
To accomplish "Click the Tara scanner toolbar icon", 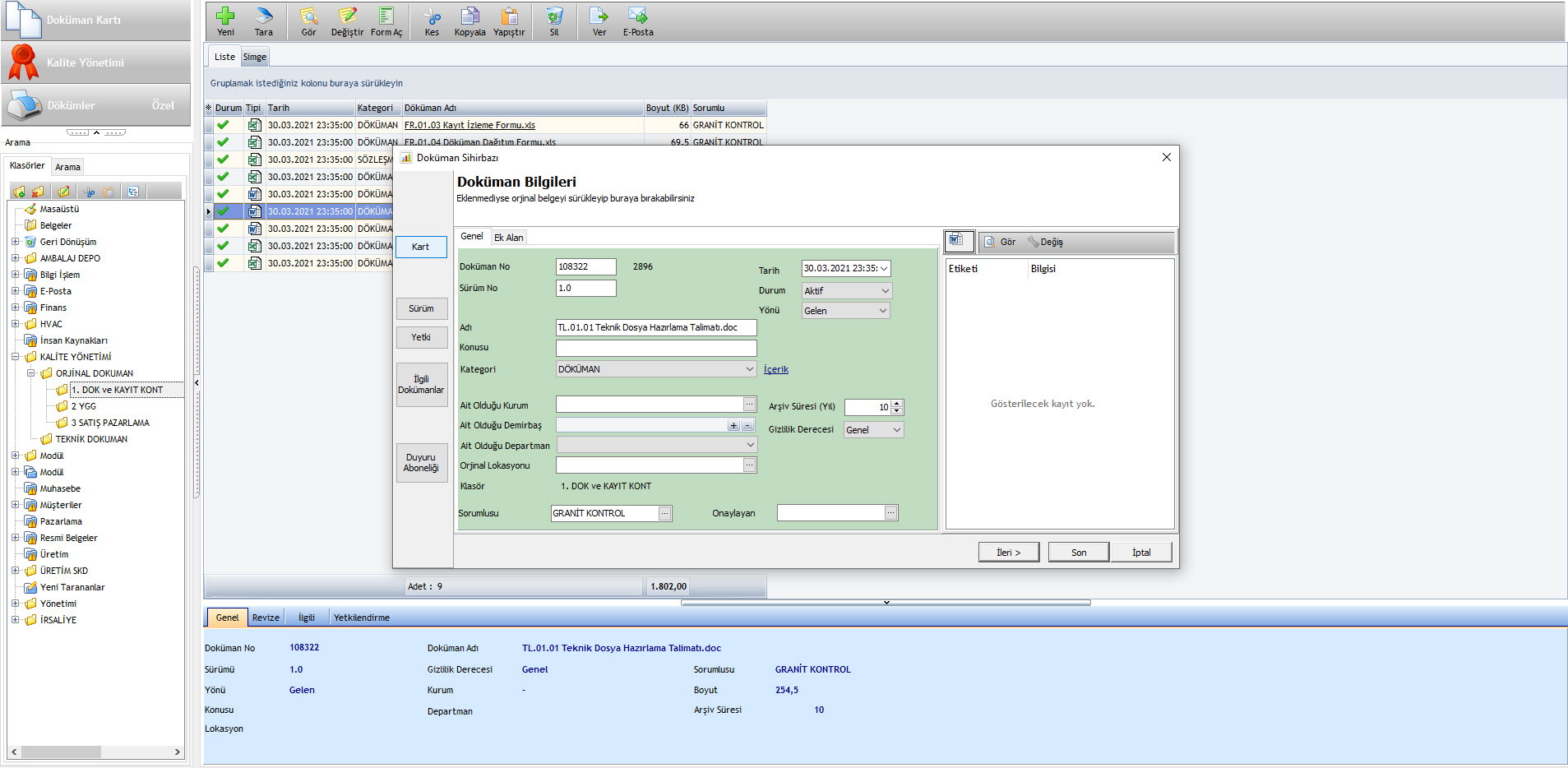I will pyautogui.click(x=263, y=16).
